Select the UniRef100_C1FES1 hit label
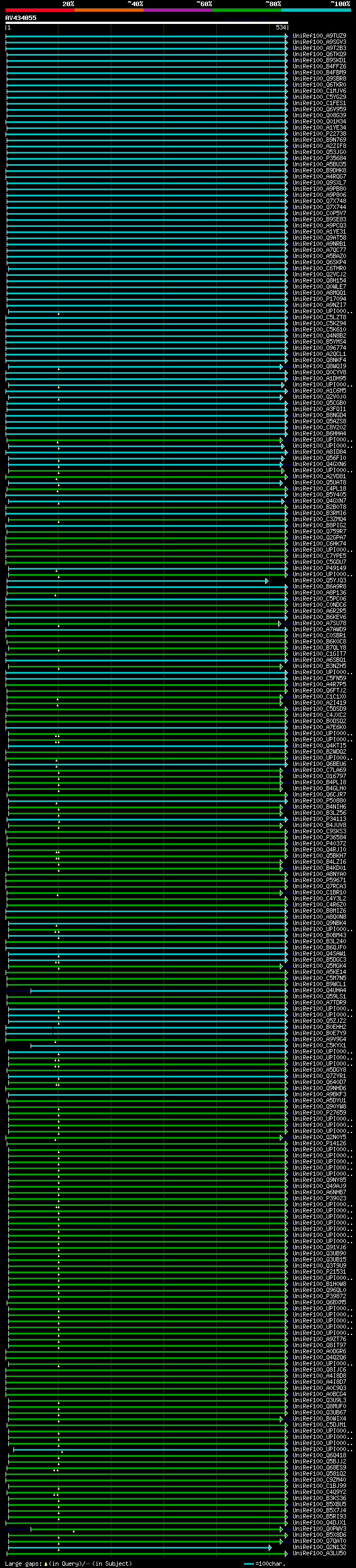This screenshot has width=356, height=1568. (x=319, y=103)
